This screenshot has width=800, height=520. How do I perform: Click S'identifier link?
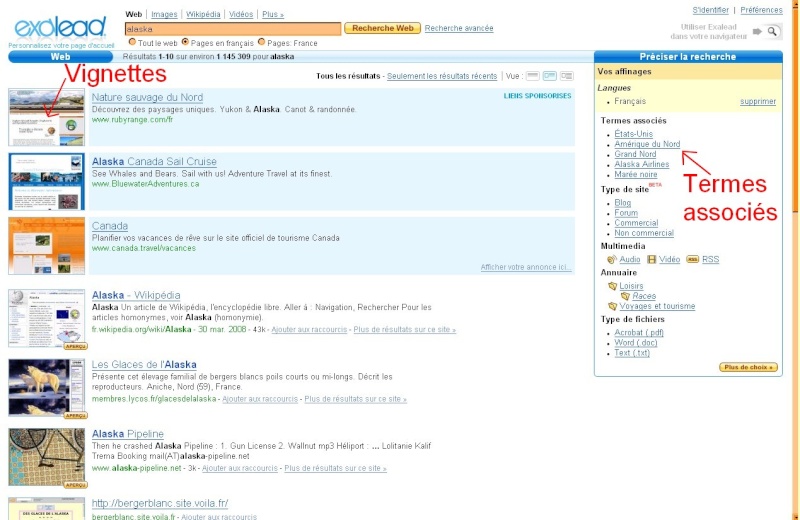click(710, 10)
